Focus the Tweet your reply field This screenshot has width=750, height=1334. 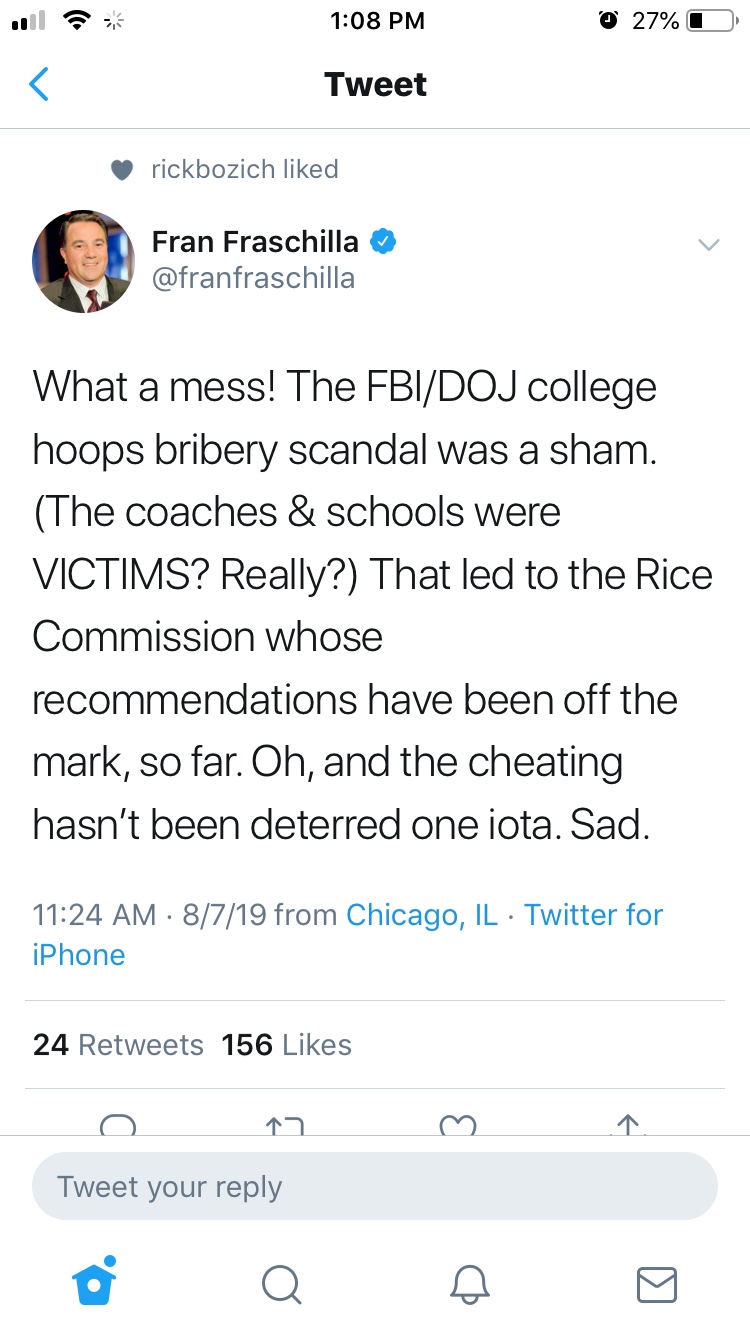point(375,1187)
